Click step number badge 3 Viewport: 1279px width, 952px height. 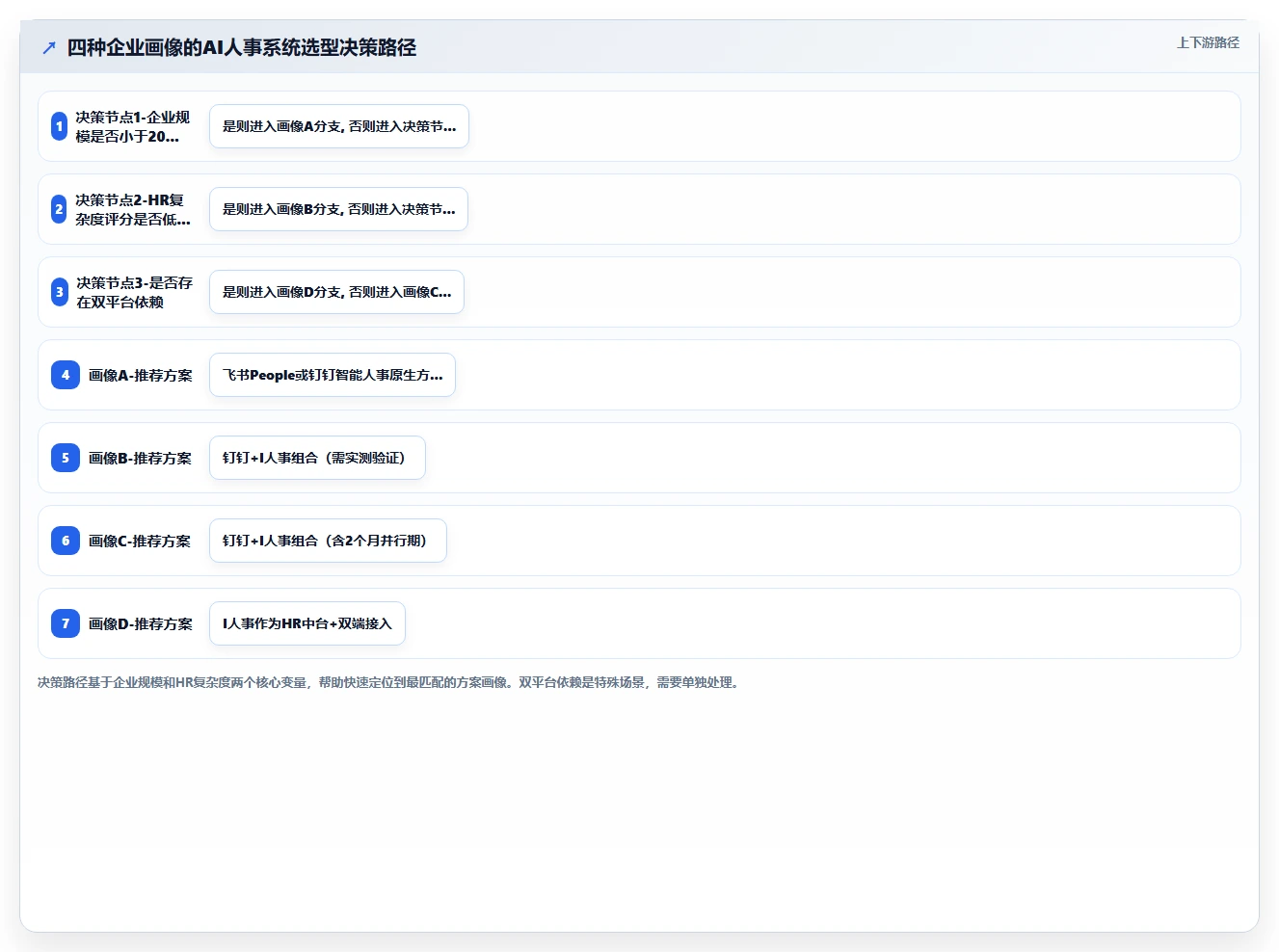coord(59,292)
